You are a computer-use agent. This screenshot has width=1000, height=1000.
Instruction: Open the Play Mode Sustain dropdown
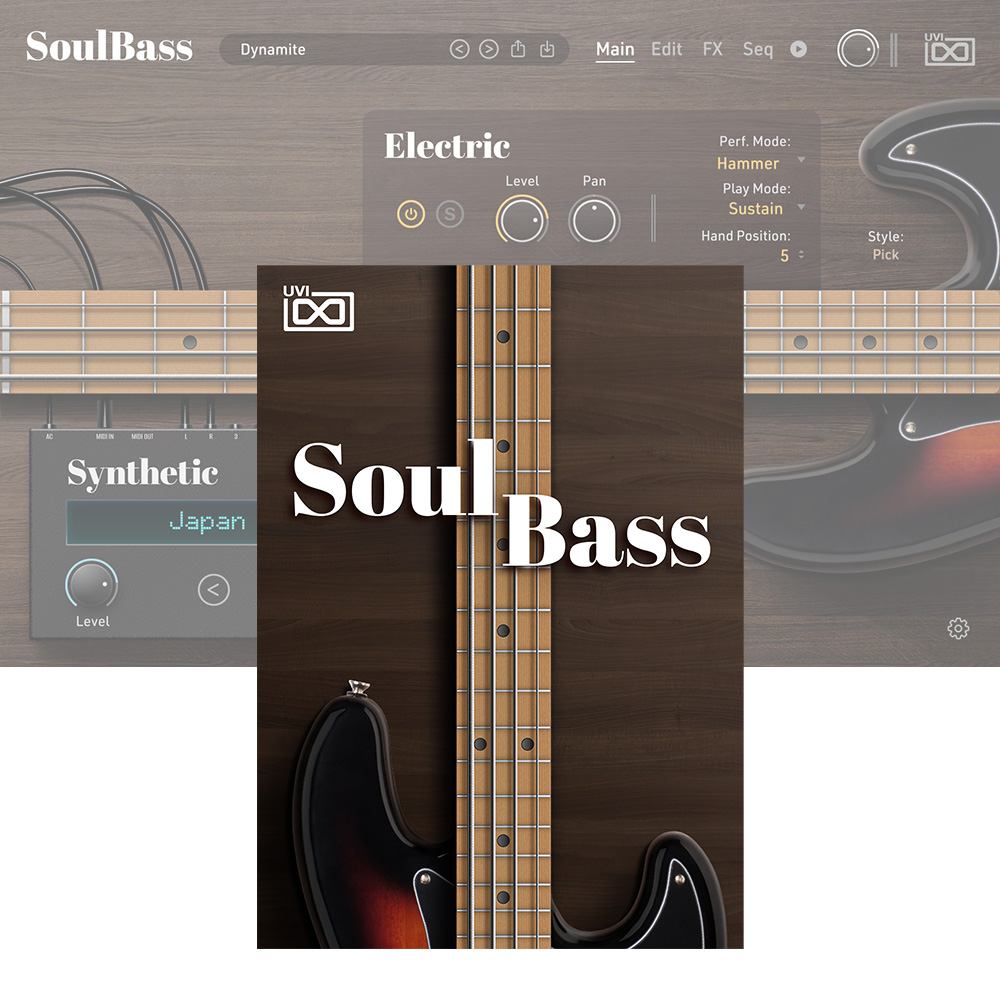(x=767, y=209)
